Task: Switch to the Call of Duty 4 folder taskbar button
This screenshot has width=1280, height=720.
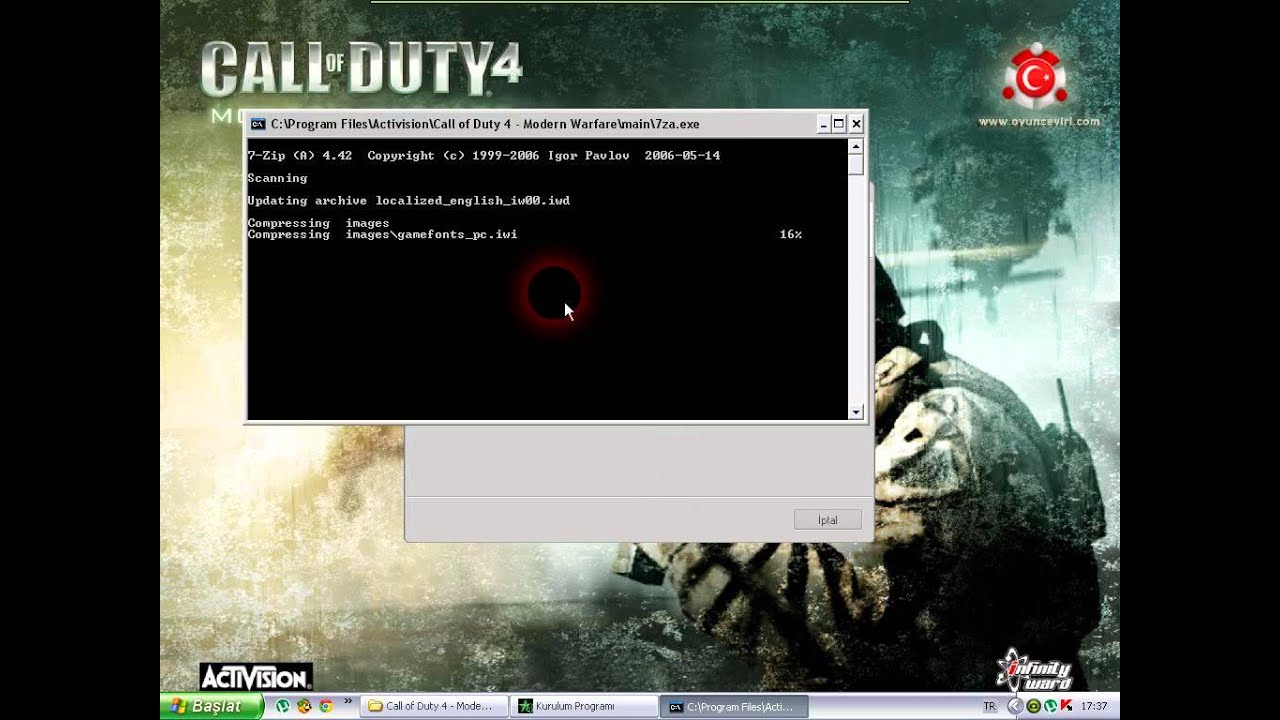Action: click(434, 706)
